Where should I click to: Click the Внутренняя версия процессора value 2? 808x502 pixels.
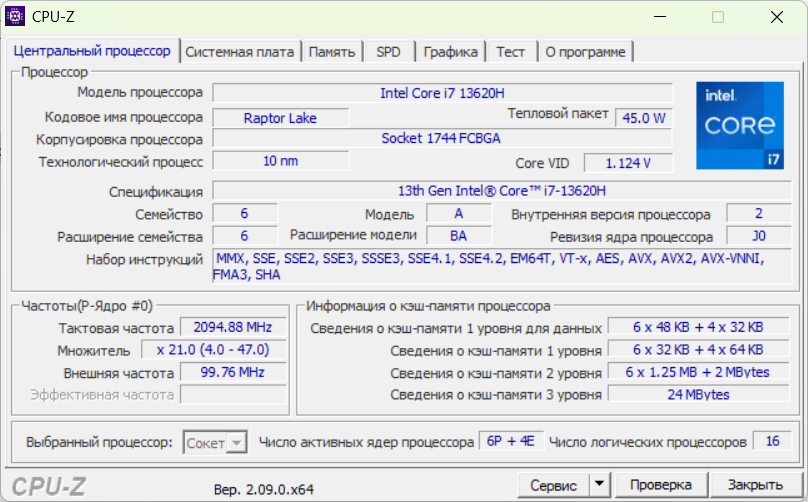[759, 213]
